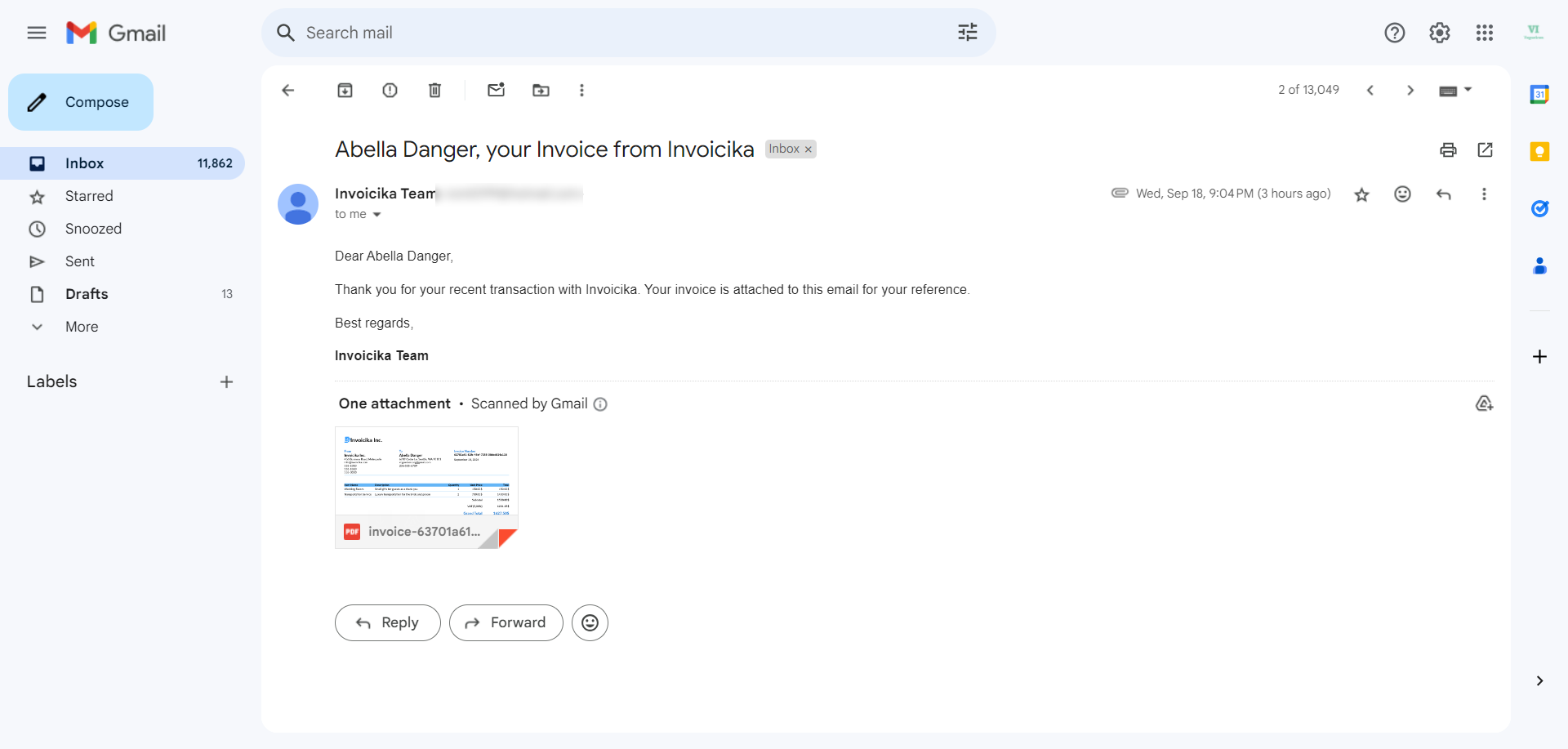Add all attachments to Drive
The height and width of the screenshot is (749, 1568).
pos(1484,403)
